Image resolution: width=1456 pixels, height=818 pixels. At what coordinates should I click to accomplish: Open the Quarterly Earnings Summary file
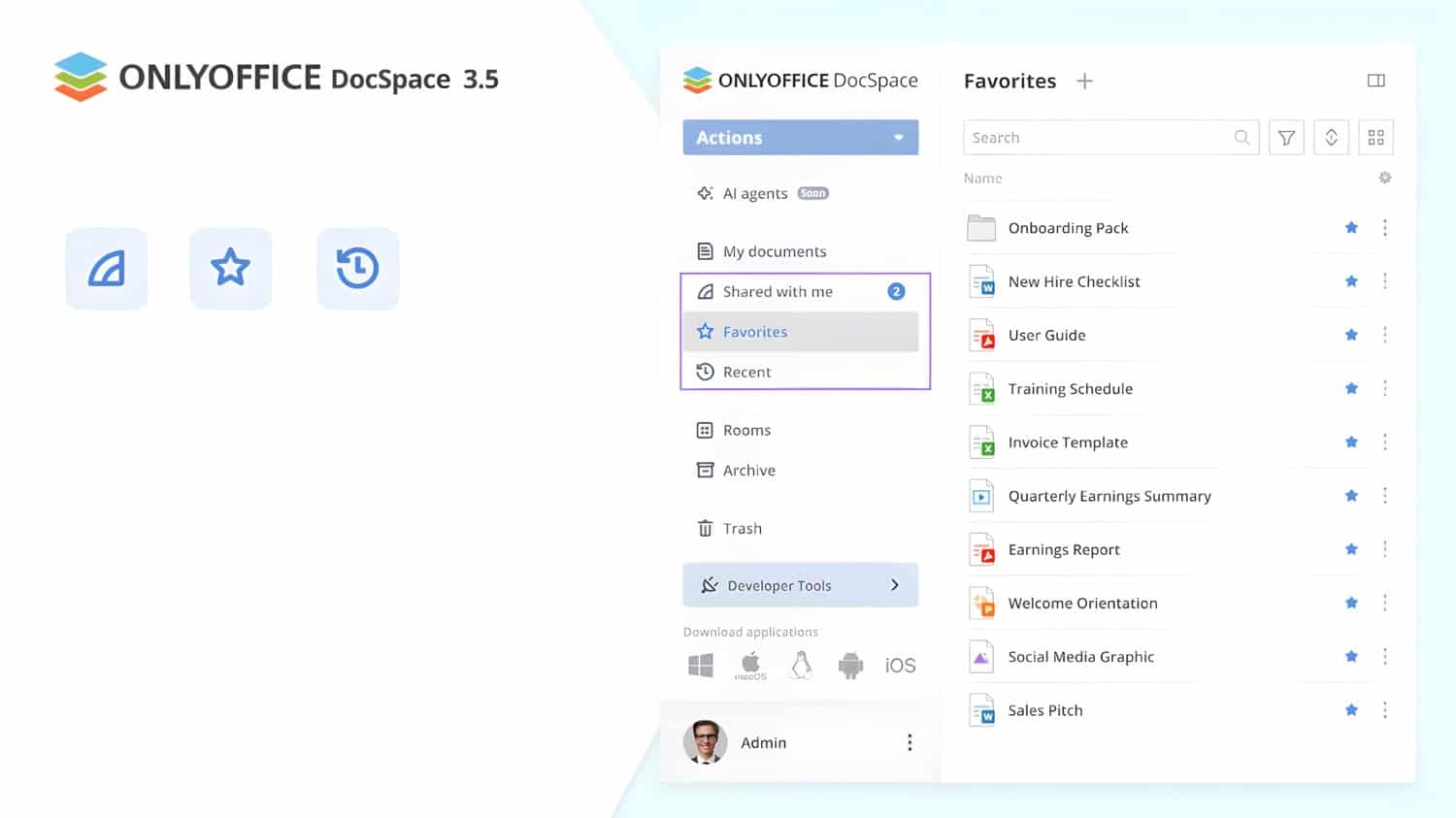[1109, 496]
